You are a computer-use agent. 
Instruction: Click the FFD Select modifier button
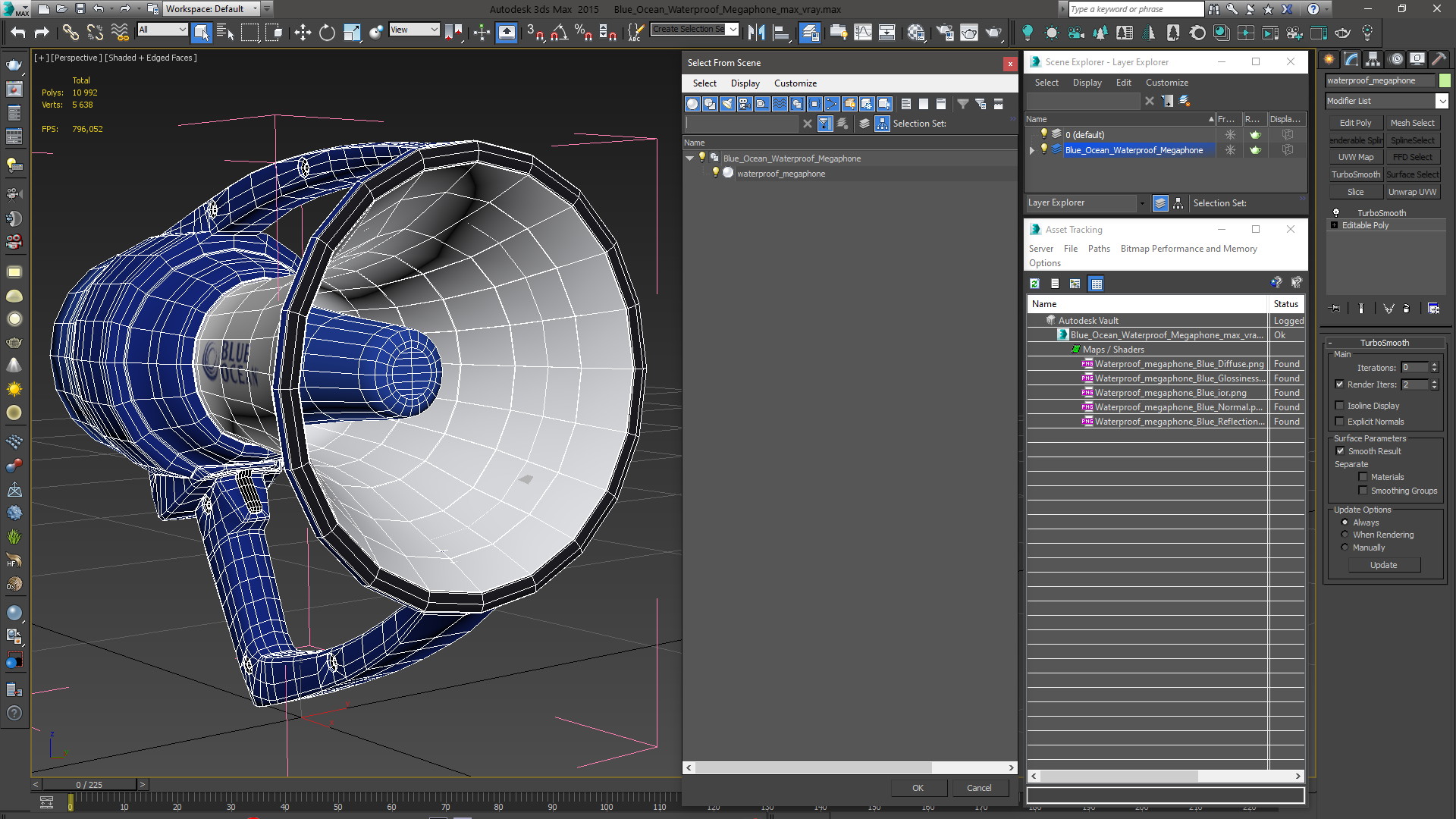[x=1412, y=157]
